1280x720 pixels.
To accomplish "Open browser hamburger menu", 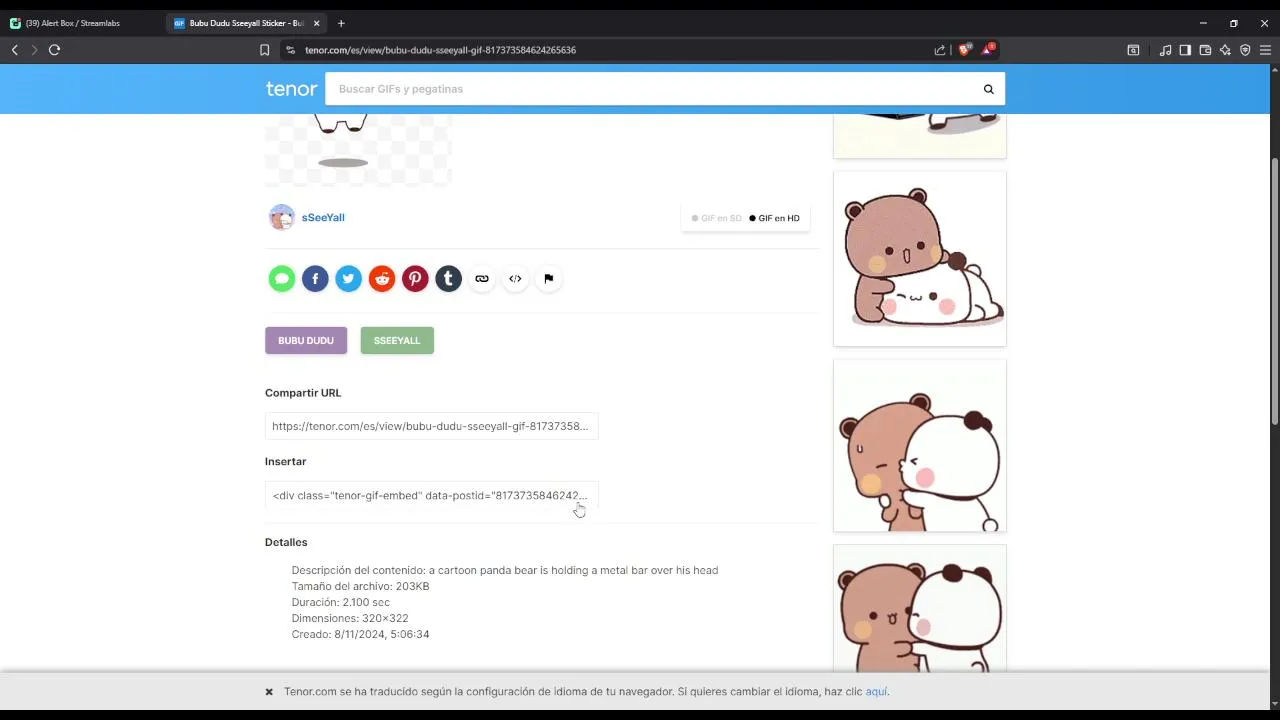I will tap(1265, 50).
